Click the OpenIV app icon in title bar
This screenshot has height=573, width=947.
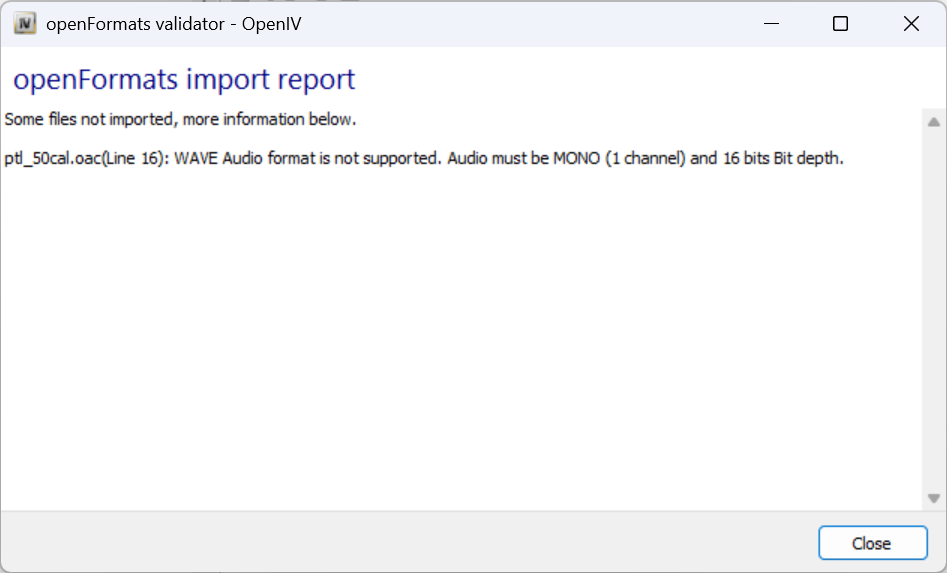(x=25, y=24)
